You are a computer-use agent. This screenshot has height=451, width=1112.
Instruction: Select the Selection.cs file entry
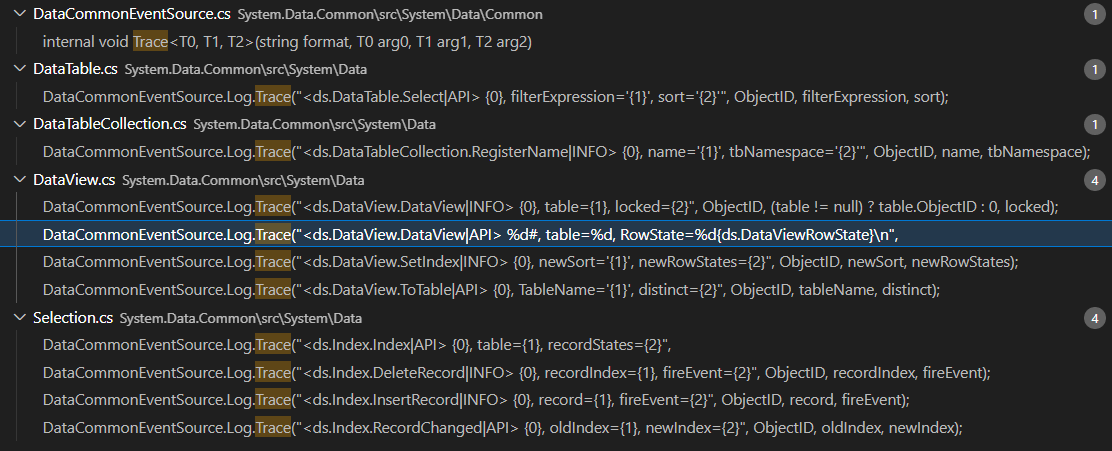click(72, 318)
